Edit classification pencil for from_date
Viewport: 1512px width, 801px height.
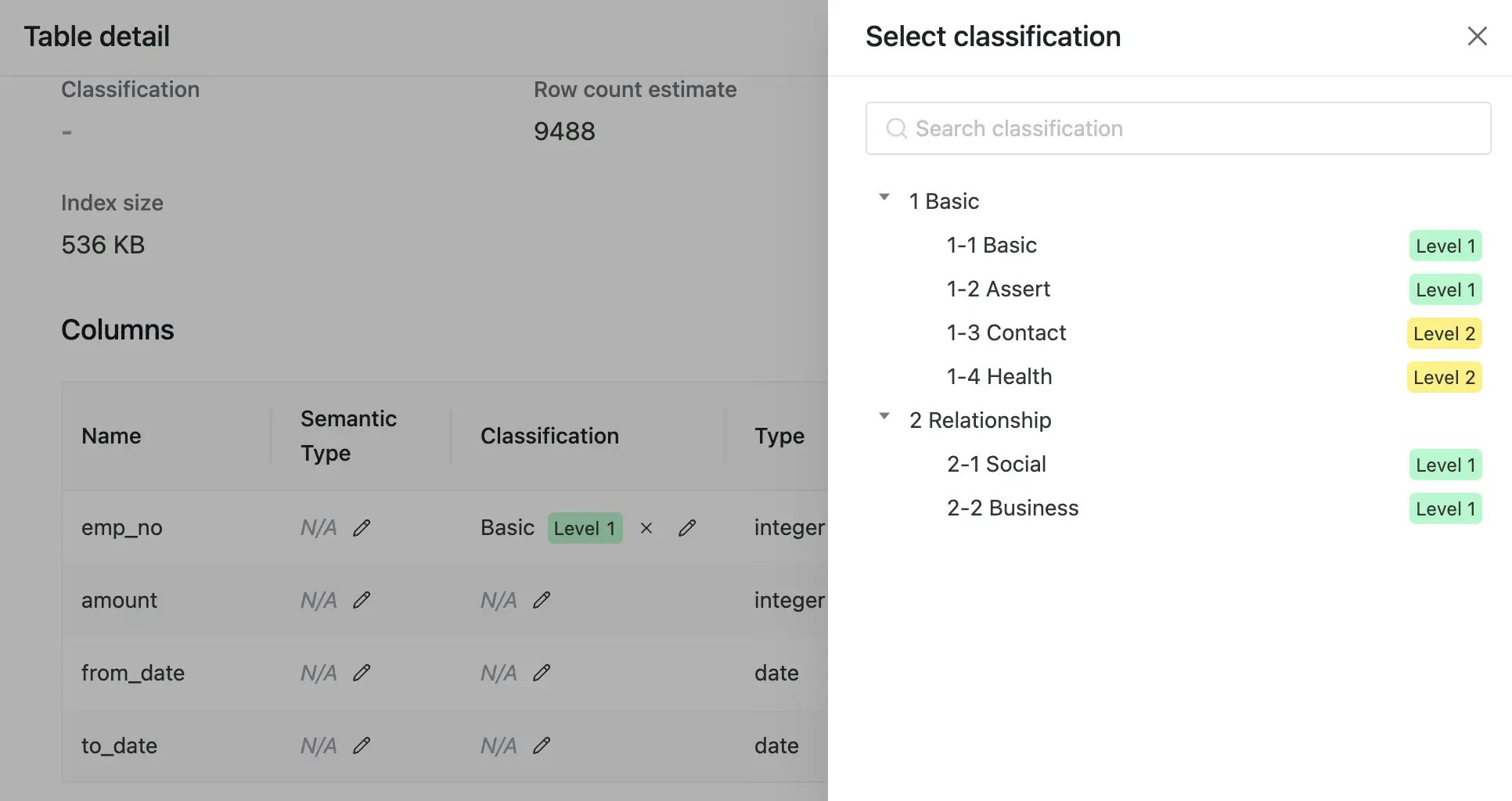click(x=542, y=673)
